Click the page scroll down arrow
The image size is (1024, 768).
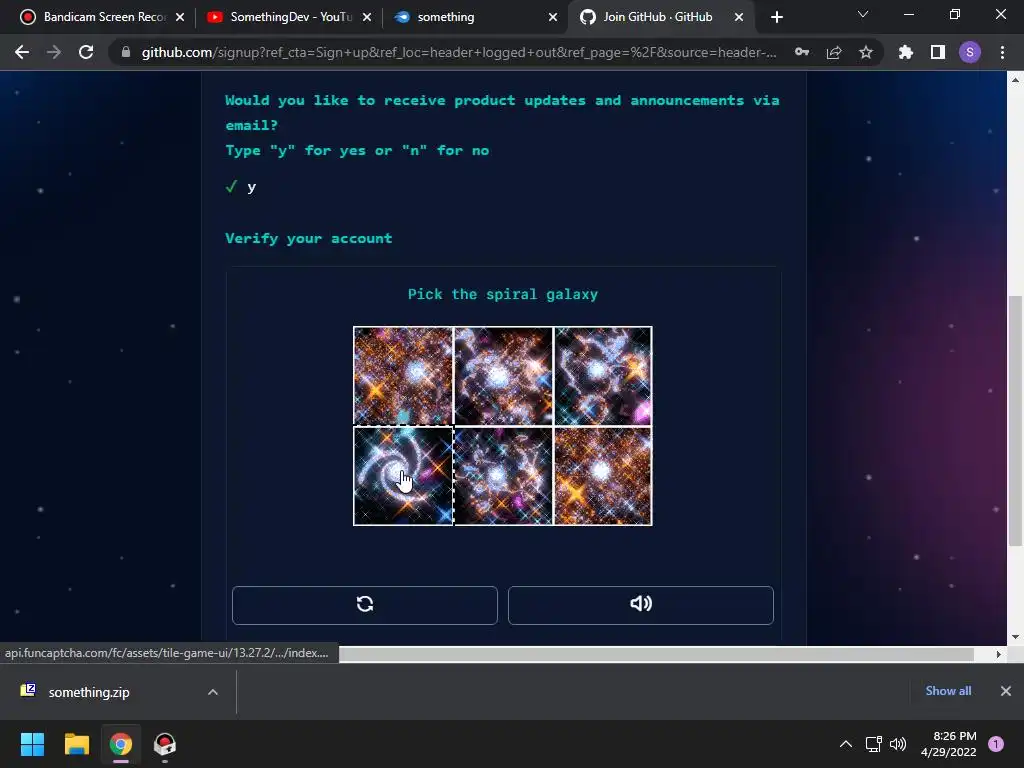click(1015, 637)
